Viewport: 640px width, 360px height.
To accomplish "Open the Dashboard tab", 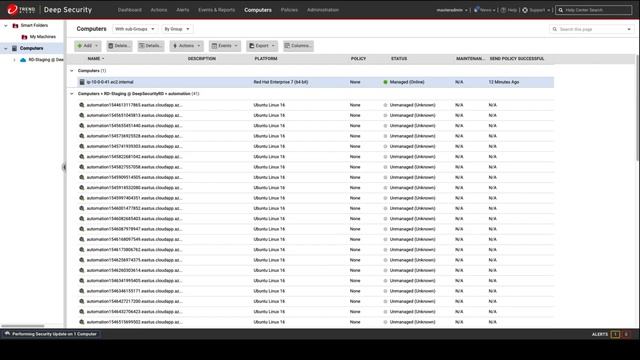I will 130,10.
